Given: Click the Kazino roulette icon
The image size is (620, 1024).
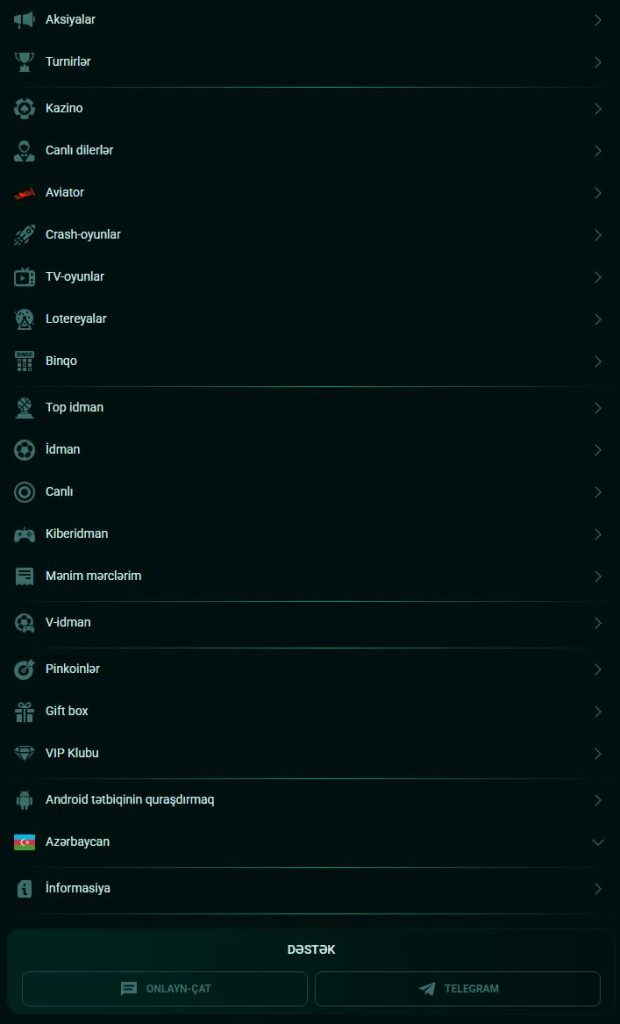Looking at the screenshot, I should pyautogui.click(x=24, y=108).
